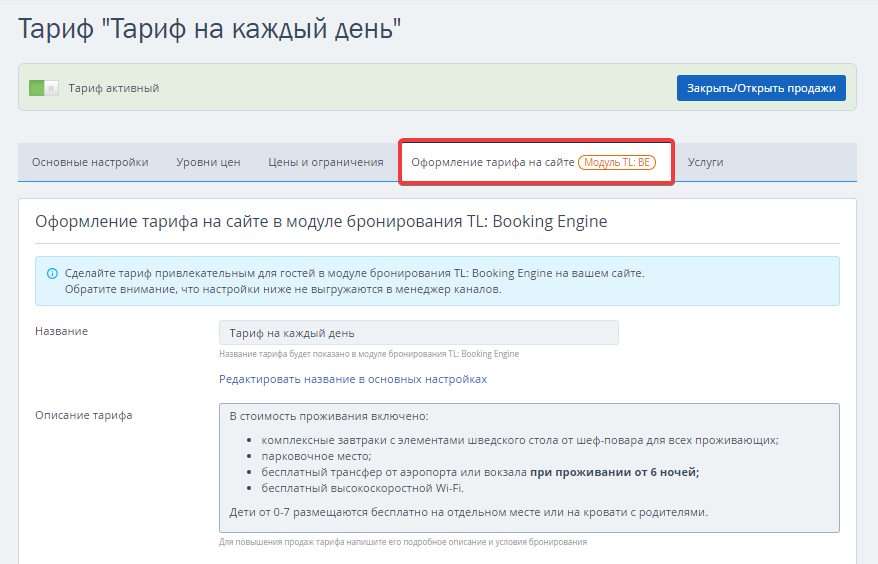The image size is (878, 564).
Task: Click the 'Название' field label
Action: pos(62,331)
